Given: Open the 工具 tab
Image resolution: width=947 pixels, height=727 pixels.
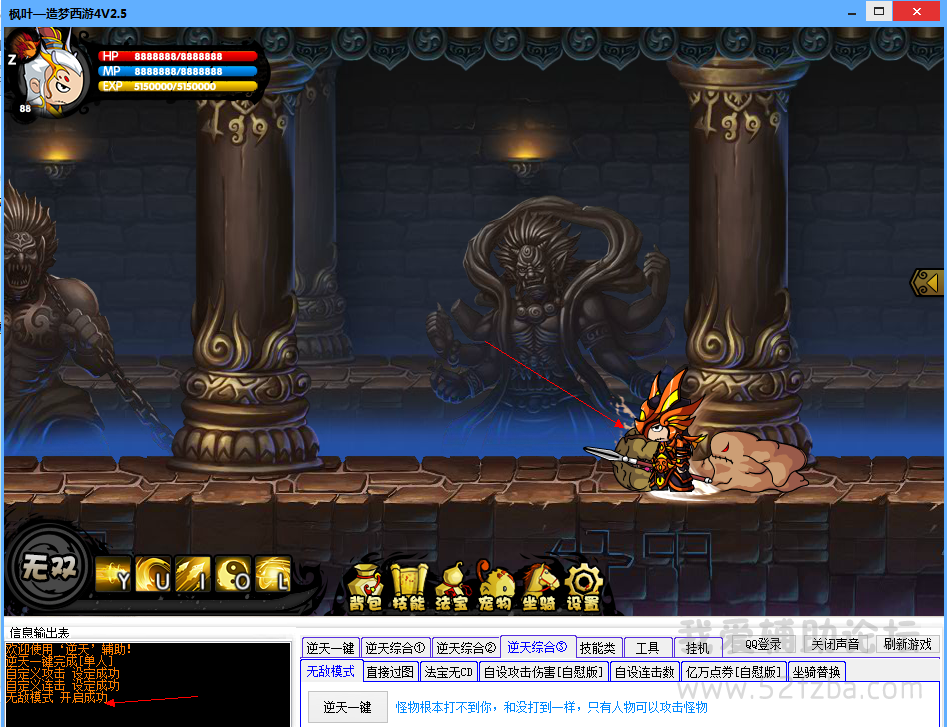Looking at the screenshot, I should pyautogui.click(x=647, y=648).
